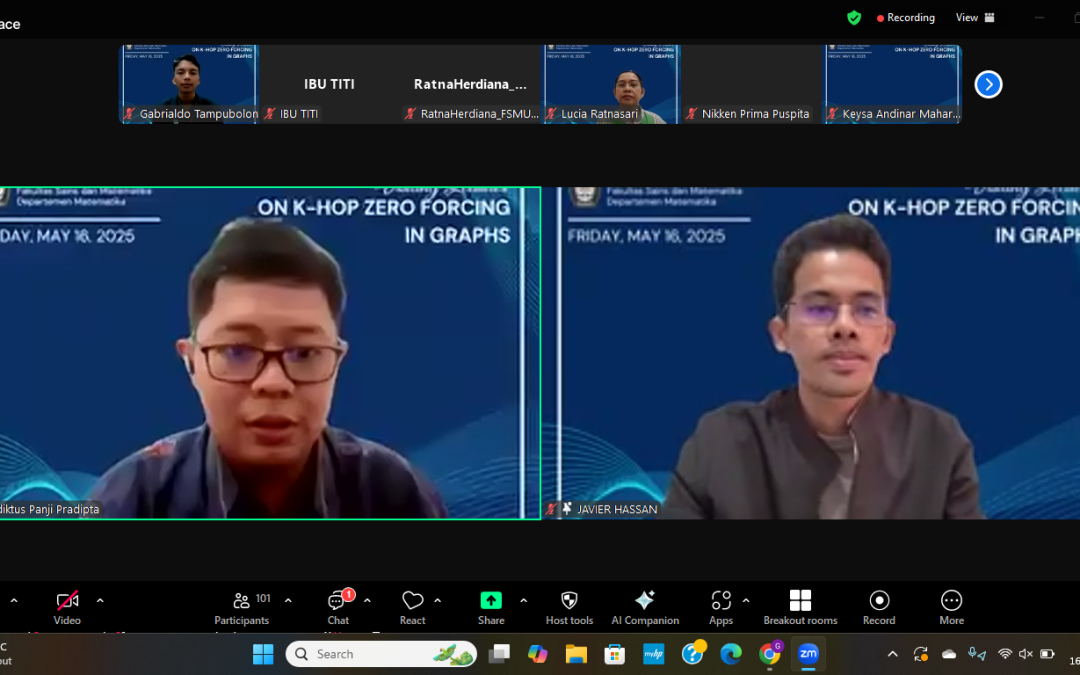Toggle system volume mute in the tray
This screenshot has height=675, width=1080.
tap(1024, 653)
